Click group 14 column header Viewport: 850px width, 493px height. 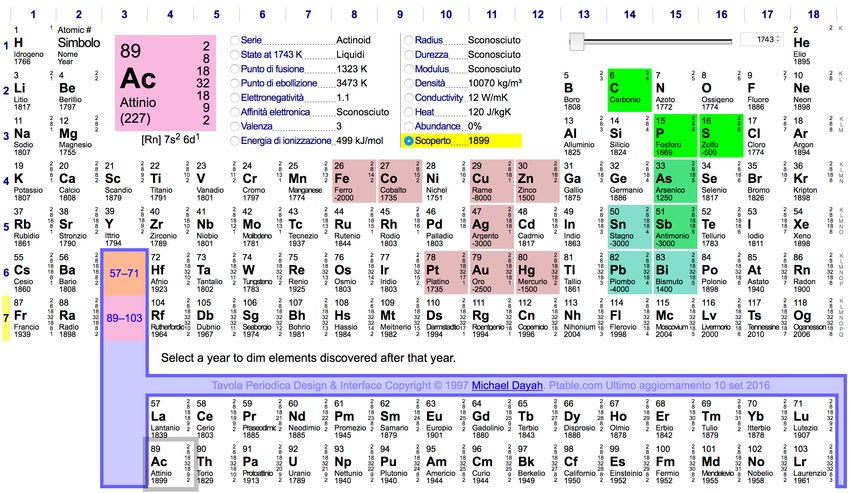tap(629, 14)
